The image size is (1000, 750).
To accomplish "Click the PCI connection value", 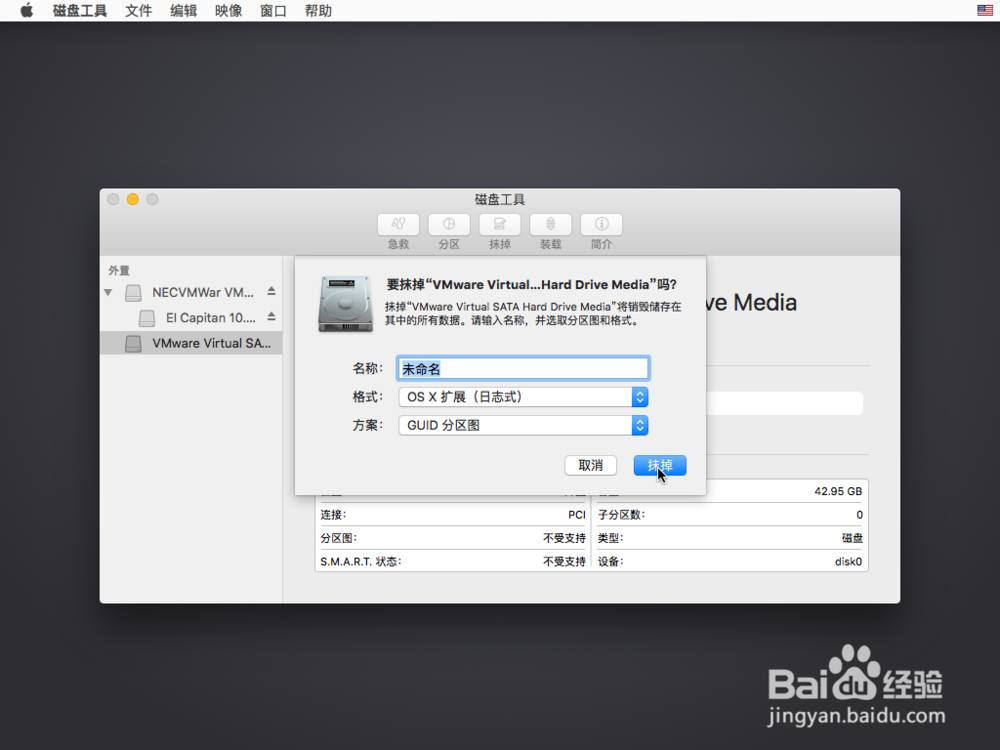I will point(577,515).
